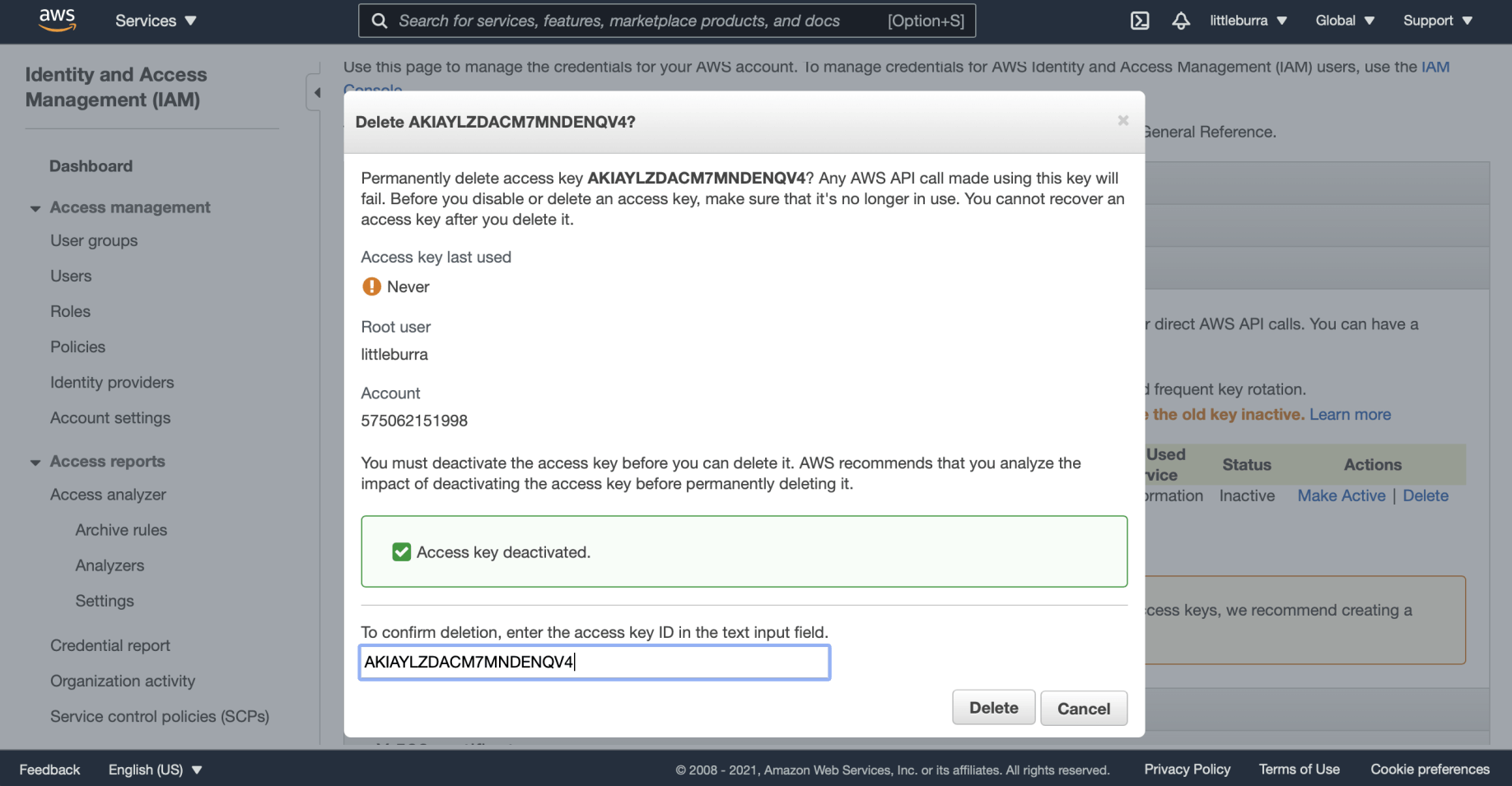The height and width of the screenshot is (786, 1512).
Task: Select the account number 575062151998
Action: point(414,421)
